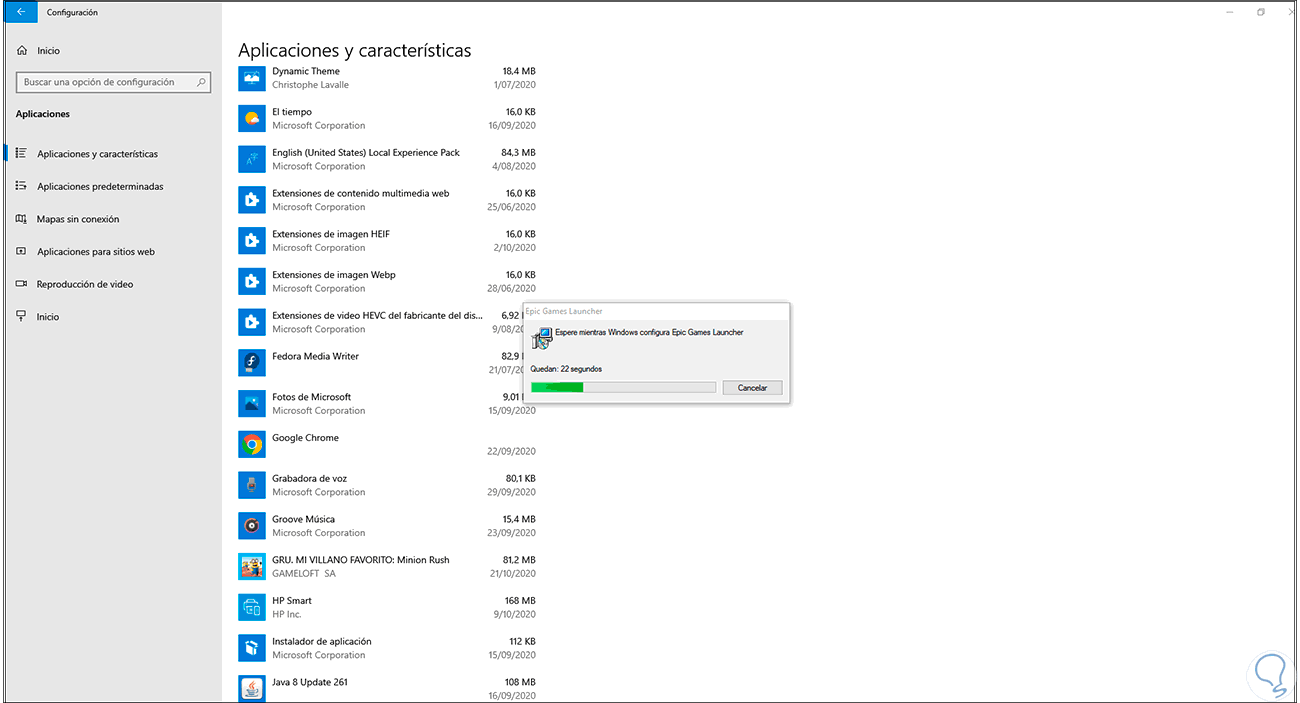
Task: Click HP Inc. publisher text
Action: [287, 614]
